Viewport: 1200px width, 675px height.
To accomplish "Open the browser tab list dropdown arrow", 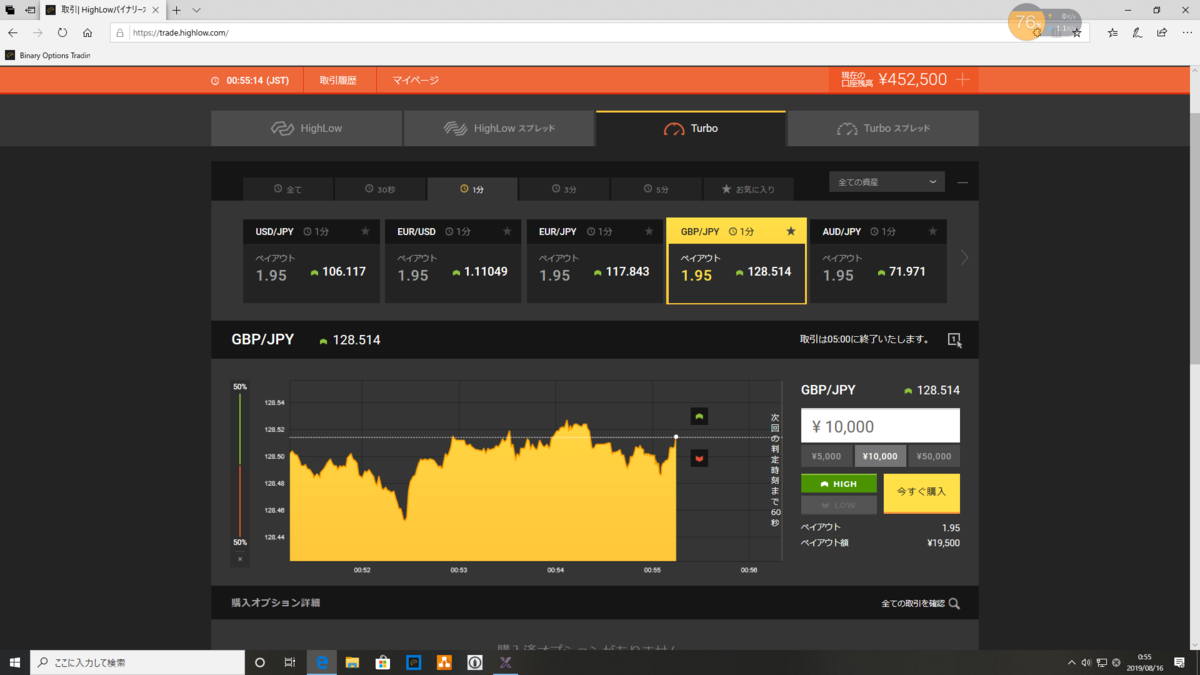I will [x=196, y=10].
